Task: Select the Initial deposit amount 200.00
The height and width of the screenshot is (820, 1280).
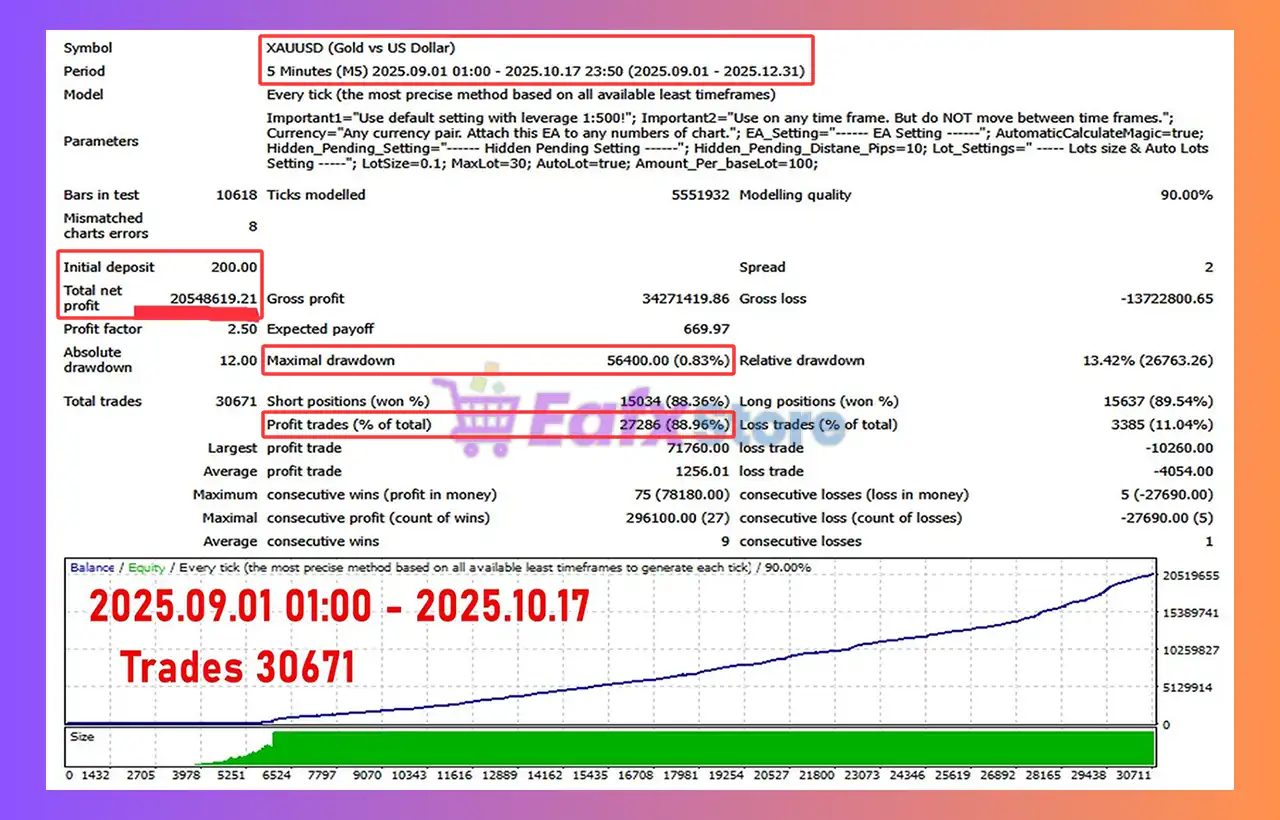Action: [234, 267]
